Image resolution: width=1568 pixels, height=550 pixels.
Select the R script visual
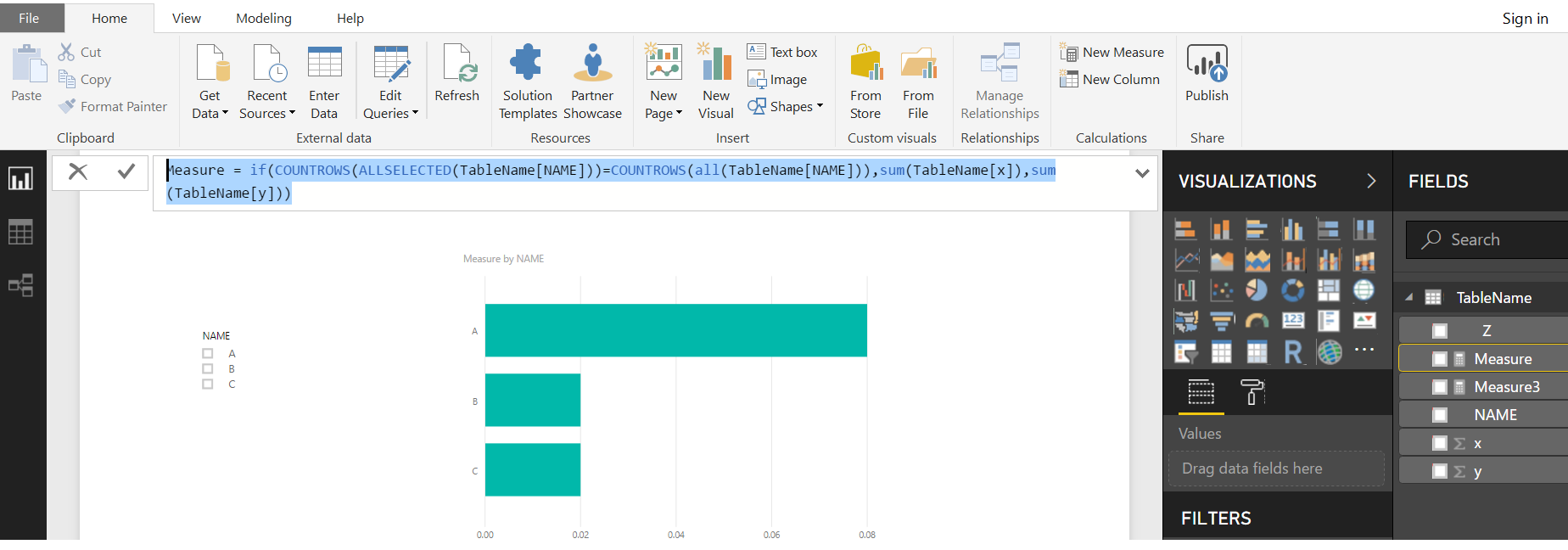click(x=1292, y=351)
